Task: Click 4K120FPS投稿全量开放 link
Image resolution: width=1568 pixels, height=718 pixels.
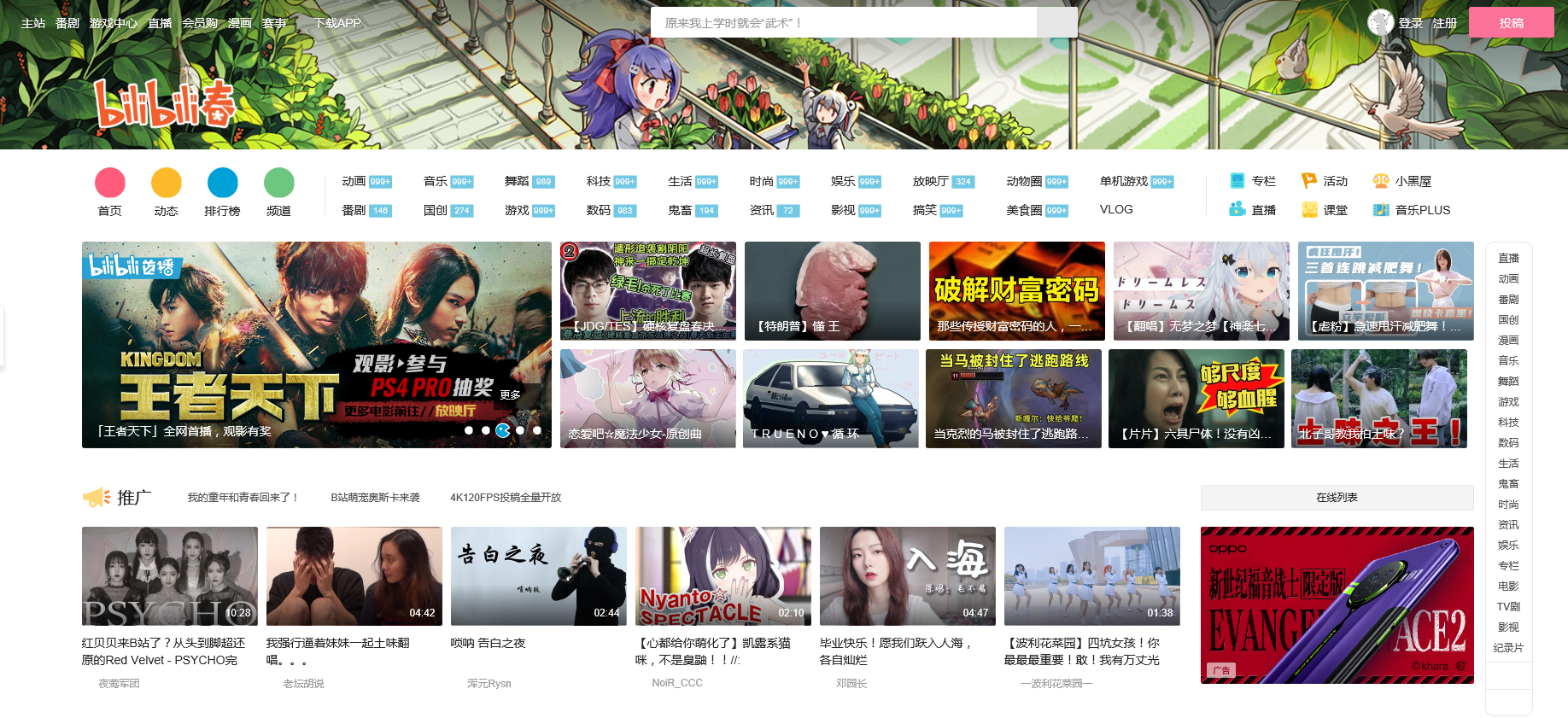Action: 506,497
